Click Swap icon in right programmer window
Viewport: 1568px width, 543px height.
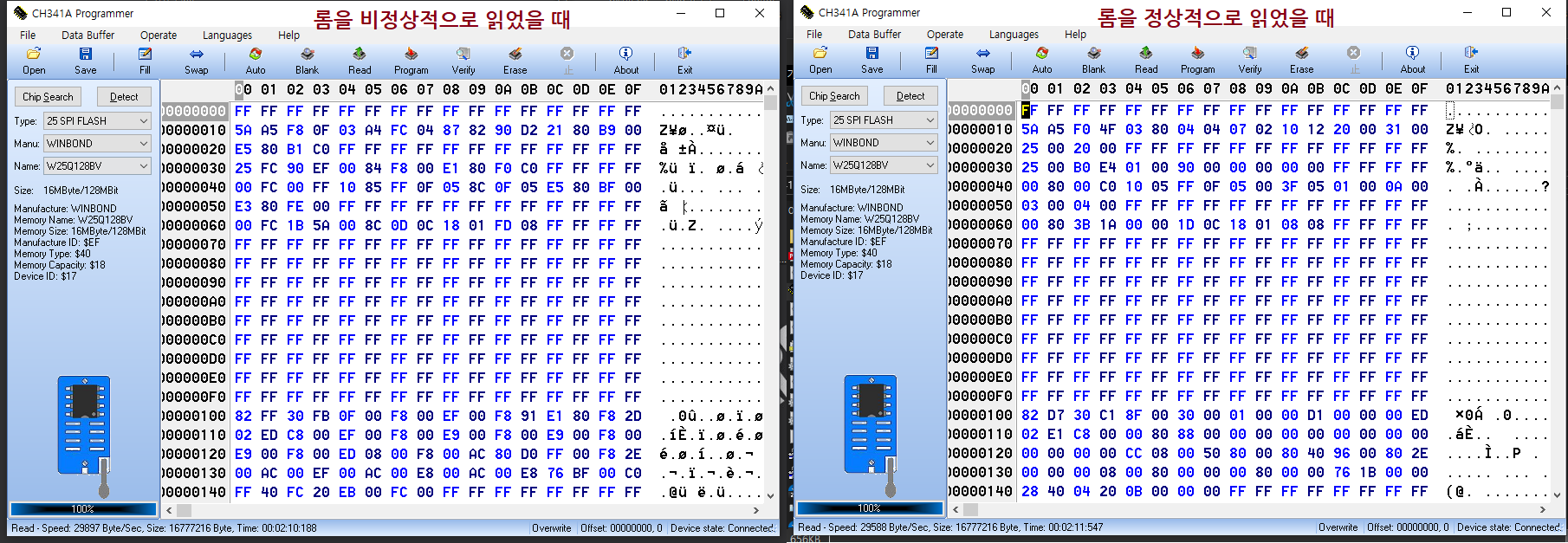click(x=982, y=60)
